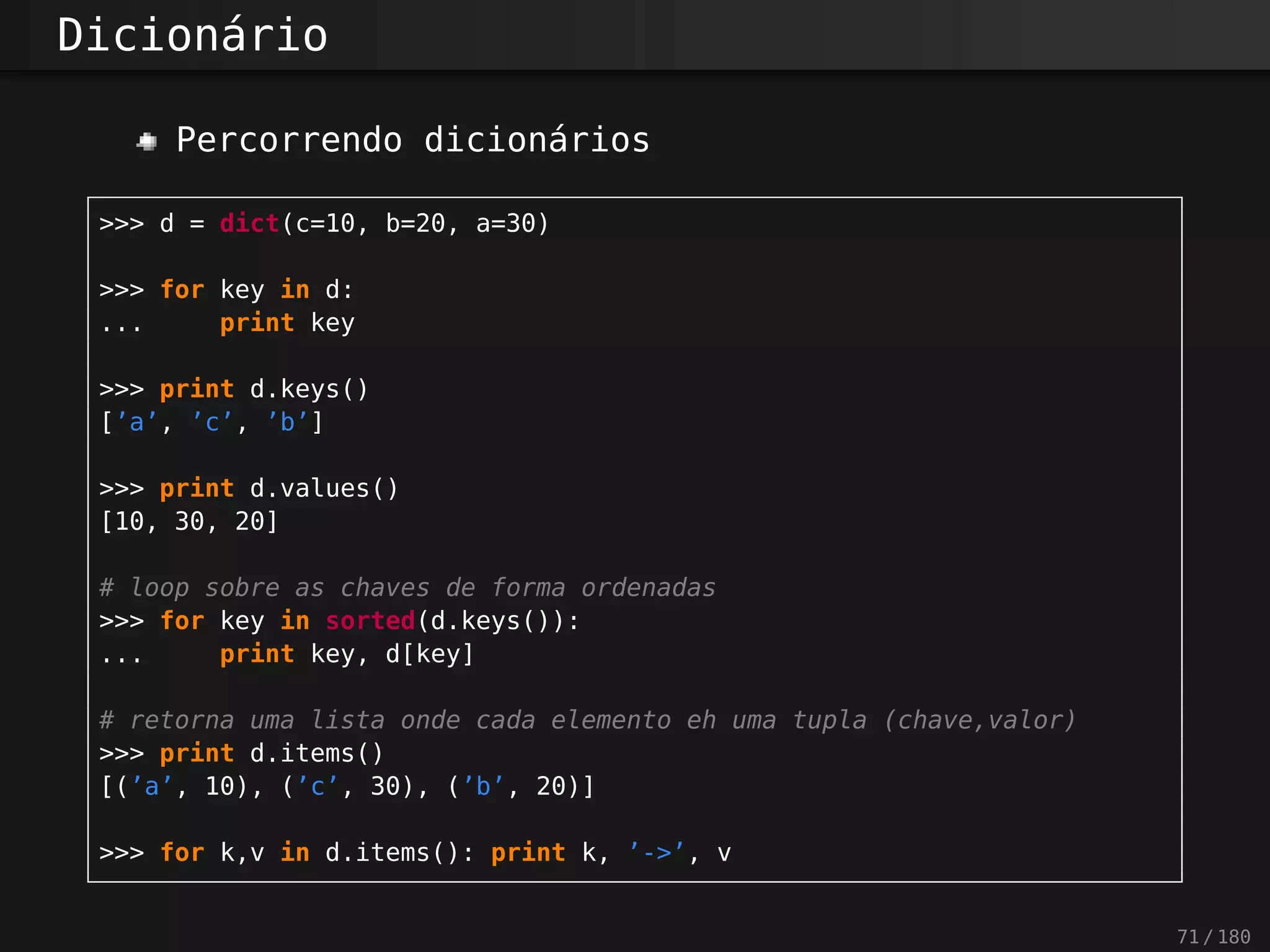The image size is (1270, 952).
Task: Click the slide page number '71 / 180'
Action: [1214, 937]
